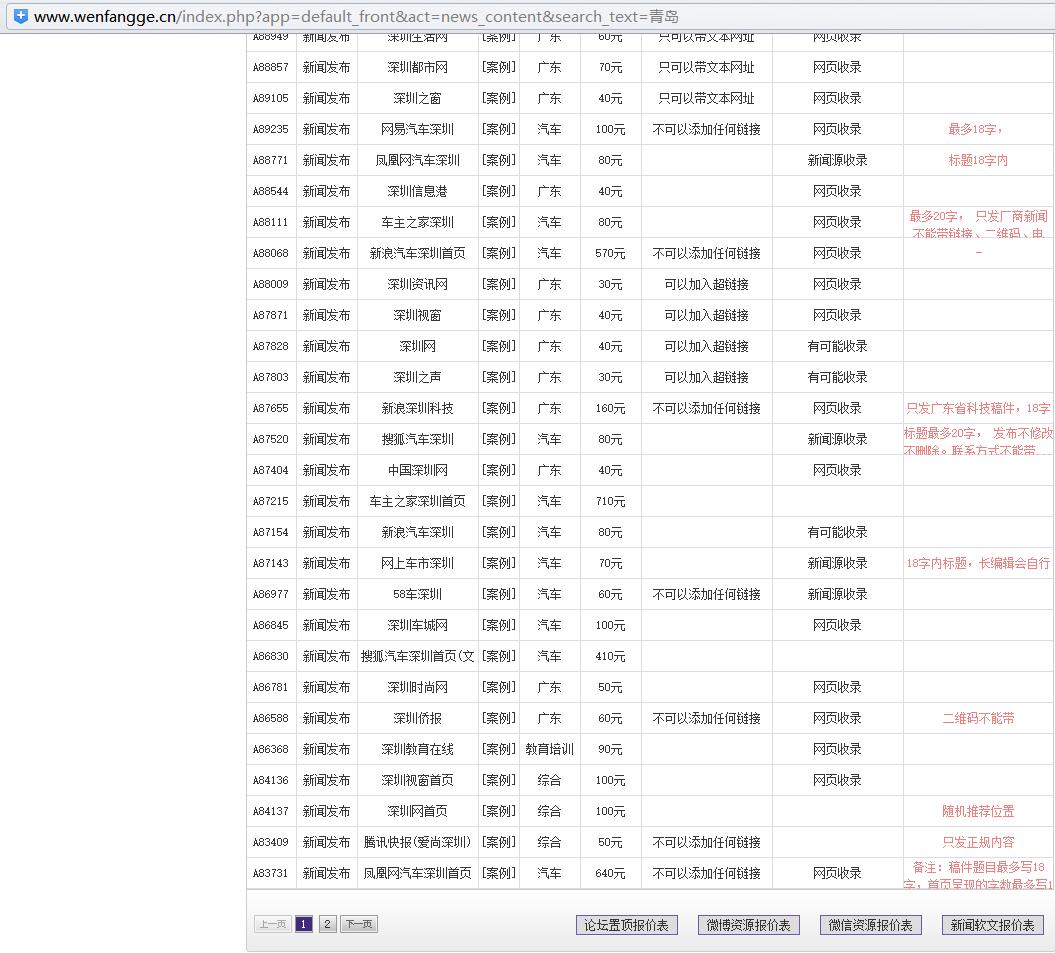Screen dimensions: 1055x953
Task: Open 深圳时尚网 site entry
Action: click(417, 687)
